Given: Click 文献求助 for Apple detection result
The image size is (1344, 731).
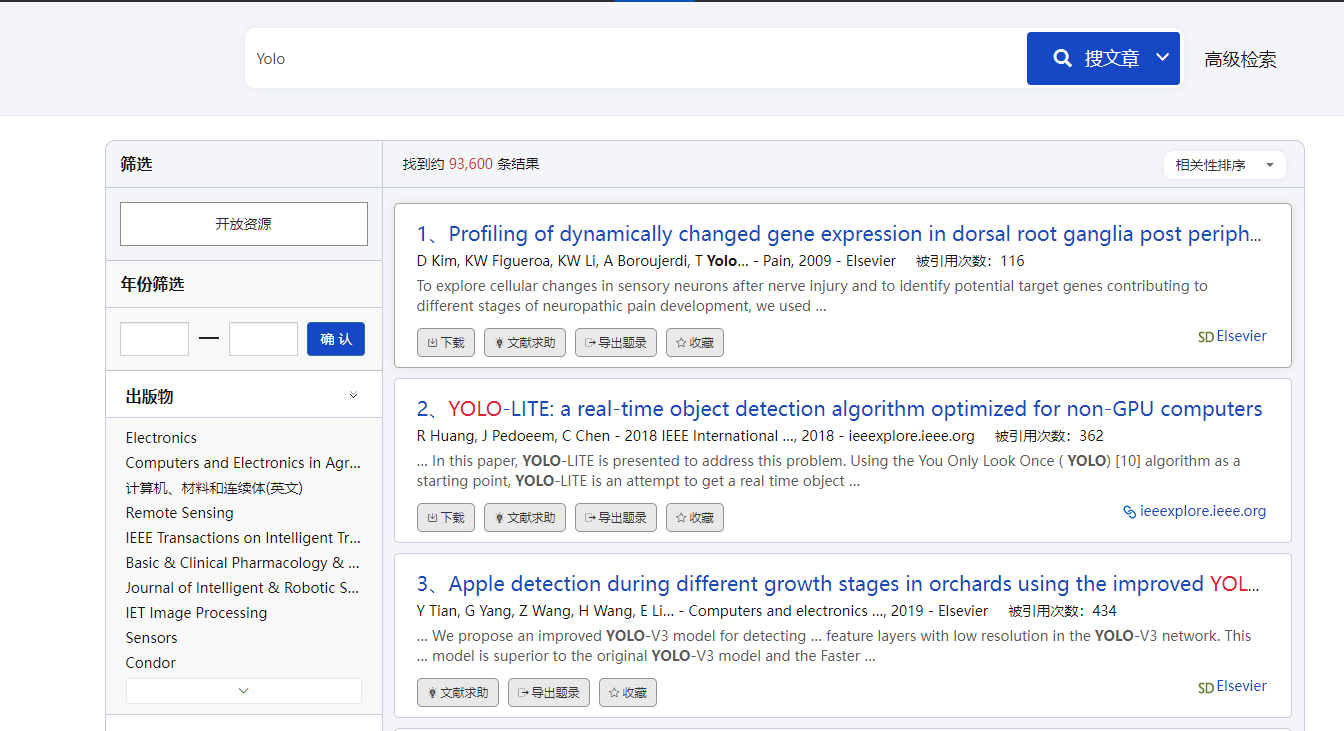Looking at the screenshot, I should (458, 692).
